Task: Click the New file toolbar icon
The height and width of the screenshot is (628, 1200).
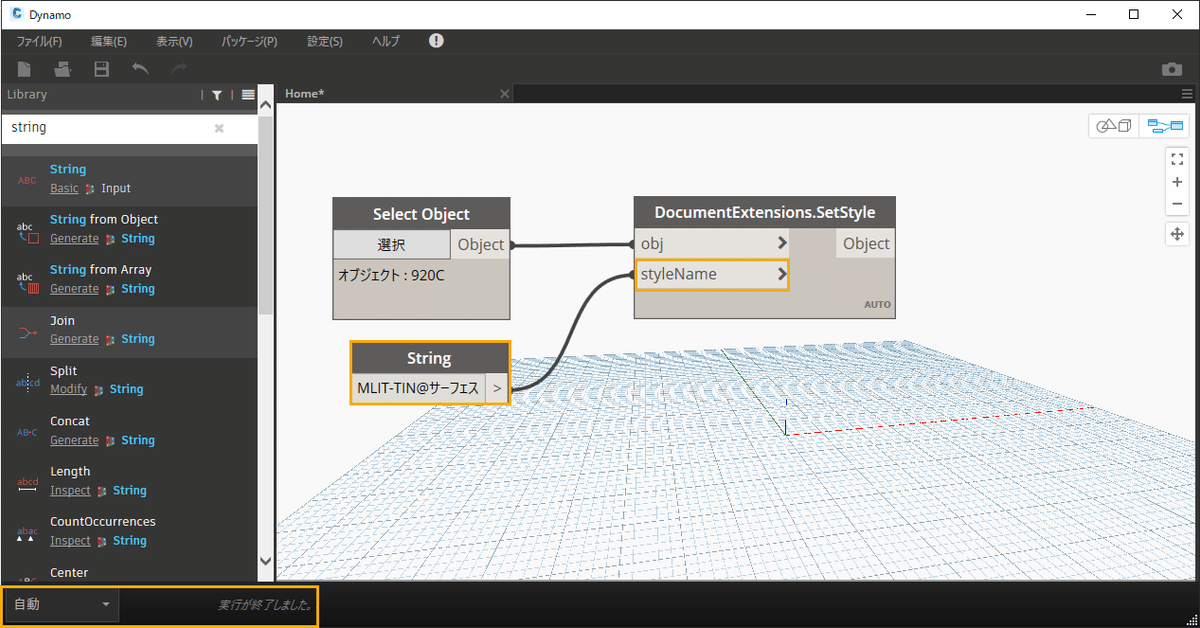Action: coord(24,69)
